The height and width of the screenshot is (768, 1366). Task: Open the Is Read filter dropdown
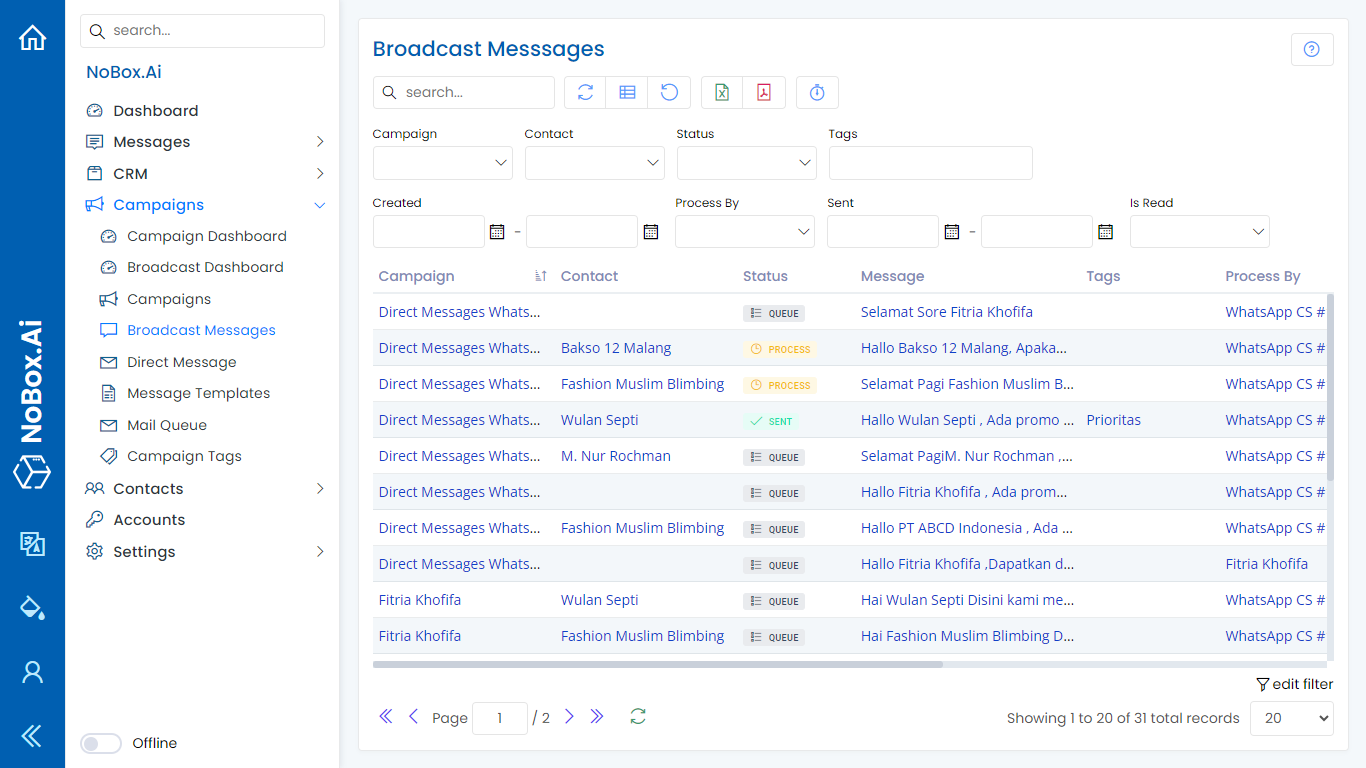(x=1199, y=231)
